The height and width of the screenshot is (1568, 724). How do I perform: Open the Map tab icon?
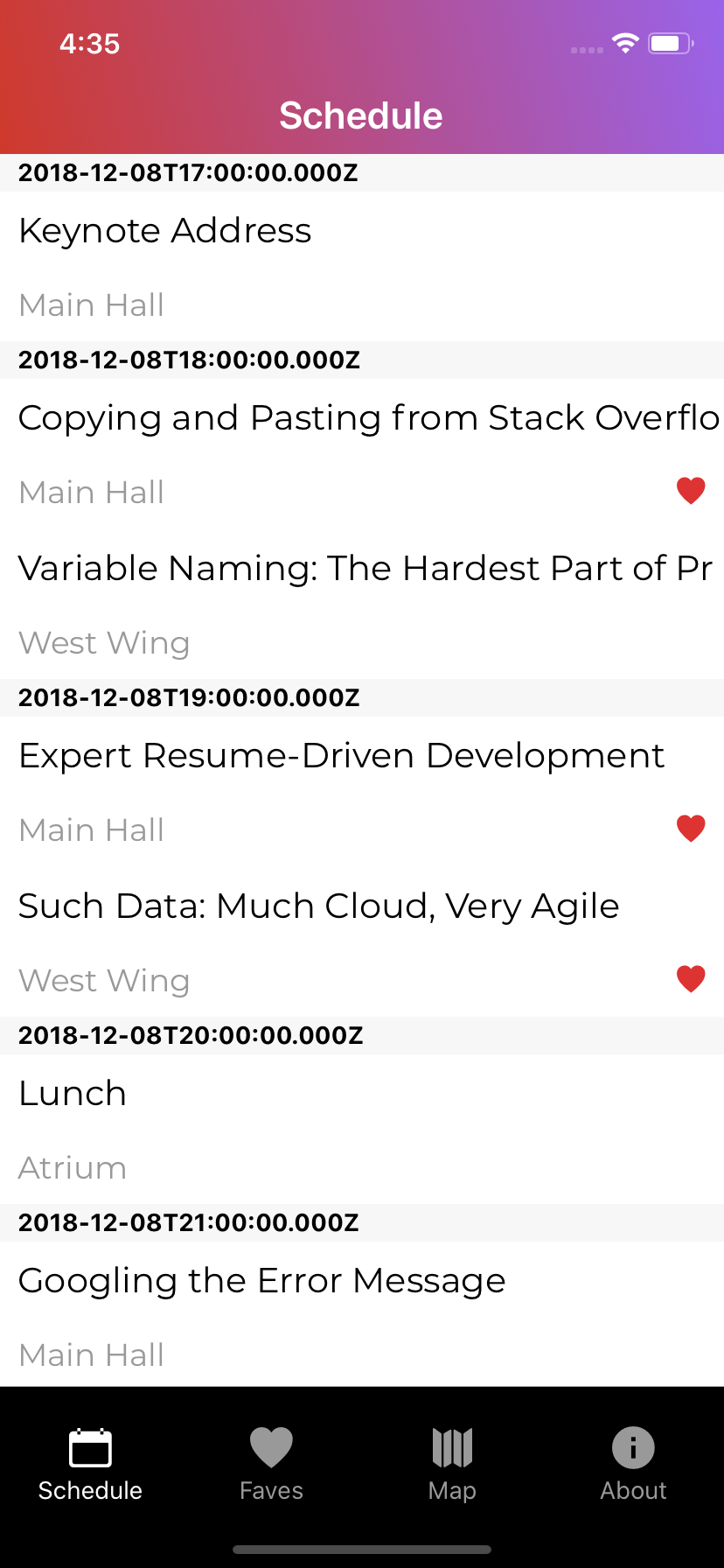452,1447
